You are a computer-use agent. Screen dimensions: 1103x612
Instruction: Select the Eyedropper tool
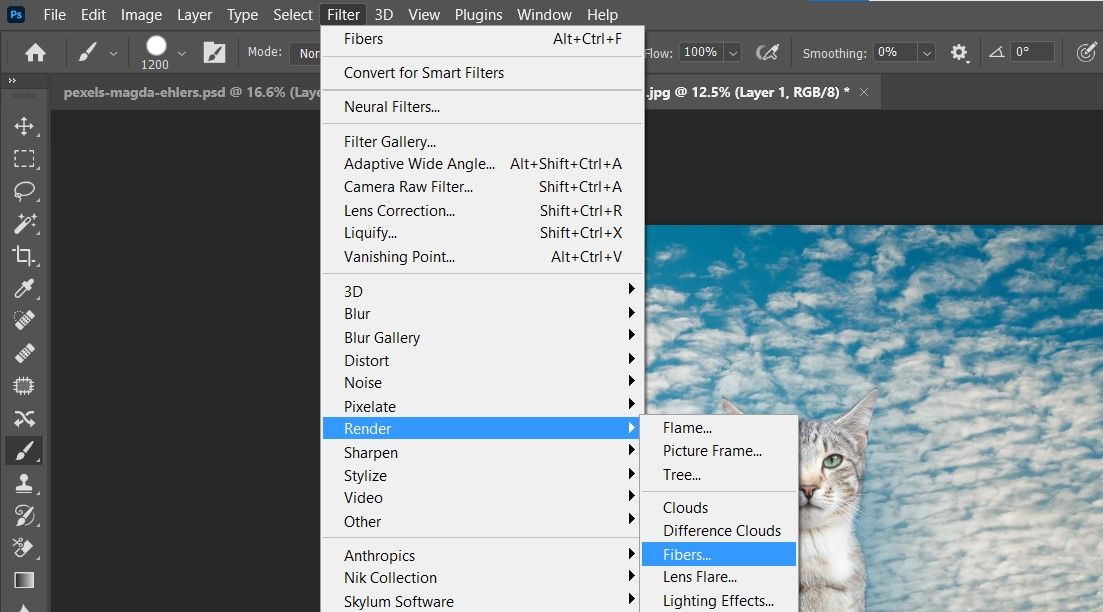coord(24,288)
